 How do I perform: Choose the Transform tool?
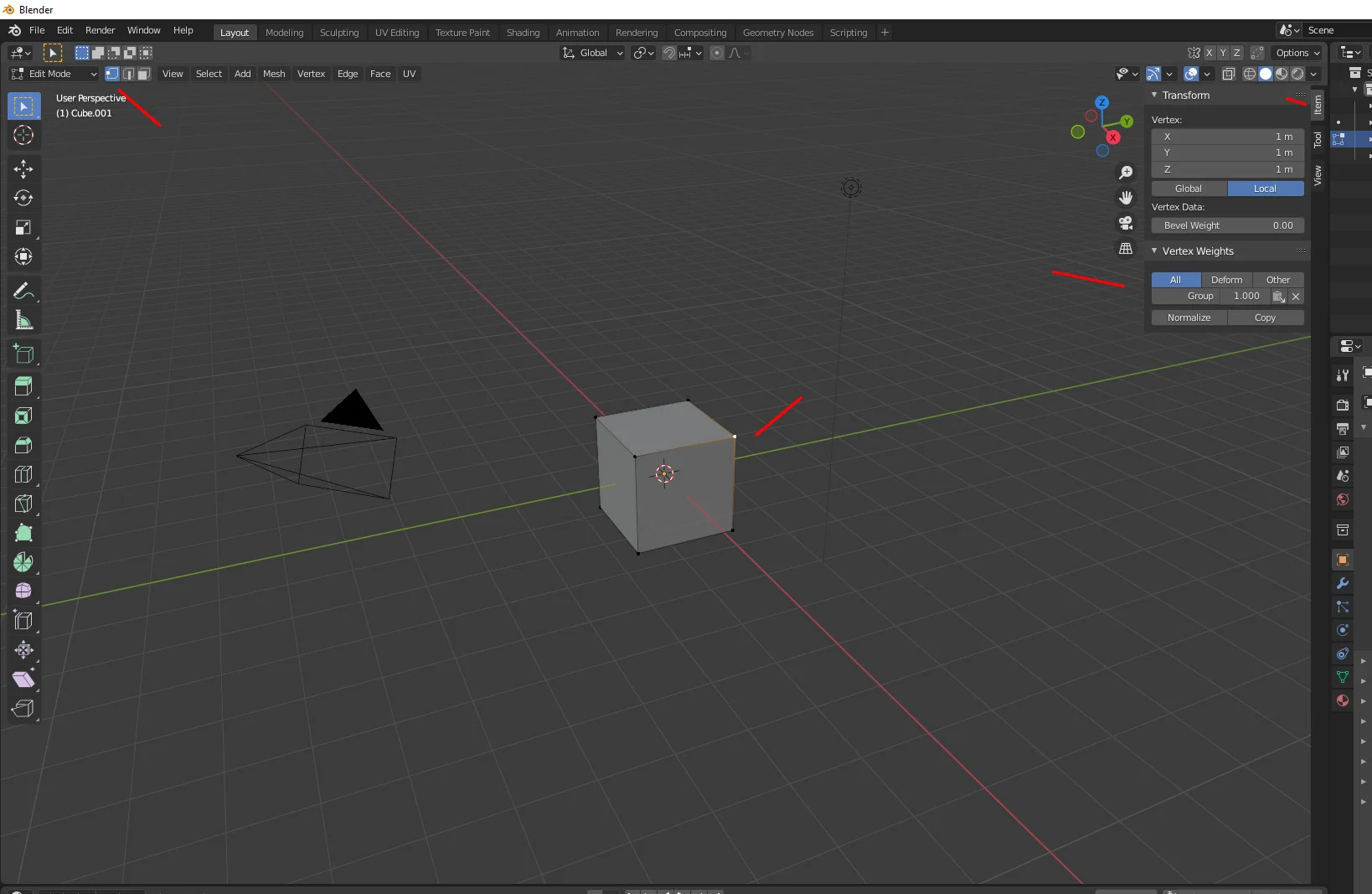(x=23, y=257)
